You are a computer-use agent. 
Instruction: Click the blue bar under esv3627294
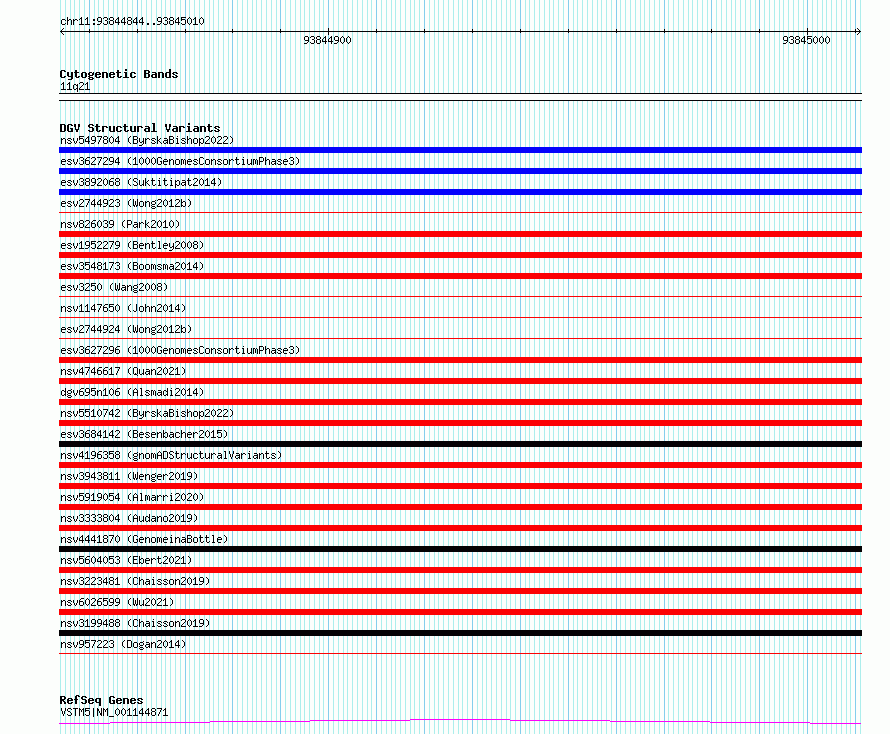point(460,171)
